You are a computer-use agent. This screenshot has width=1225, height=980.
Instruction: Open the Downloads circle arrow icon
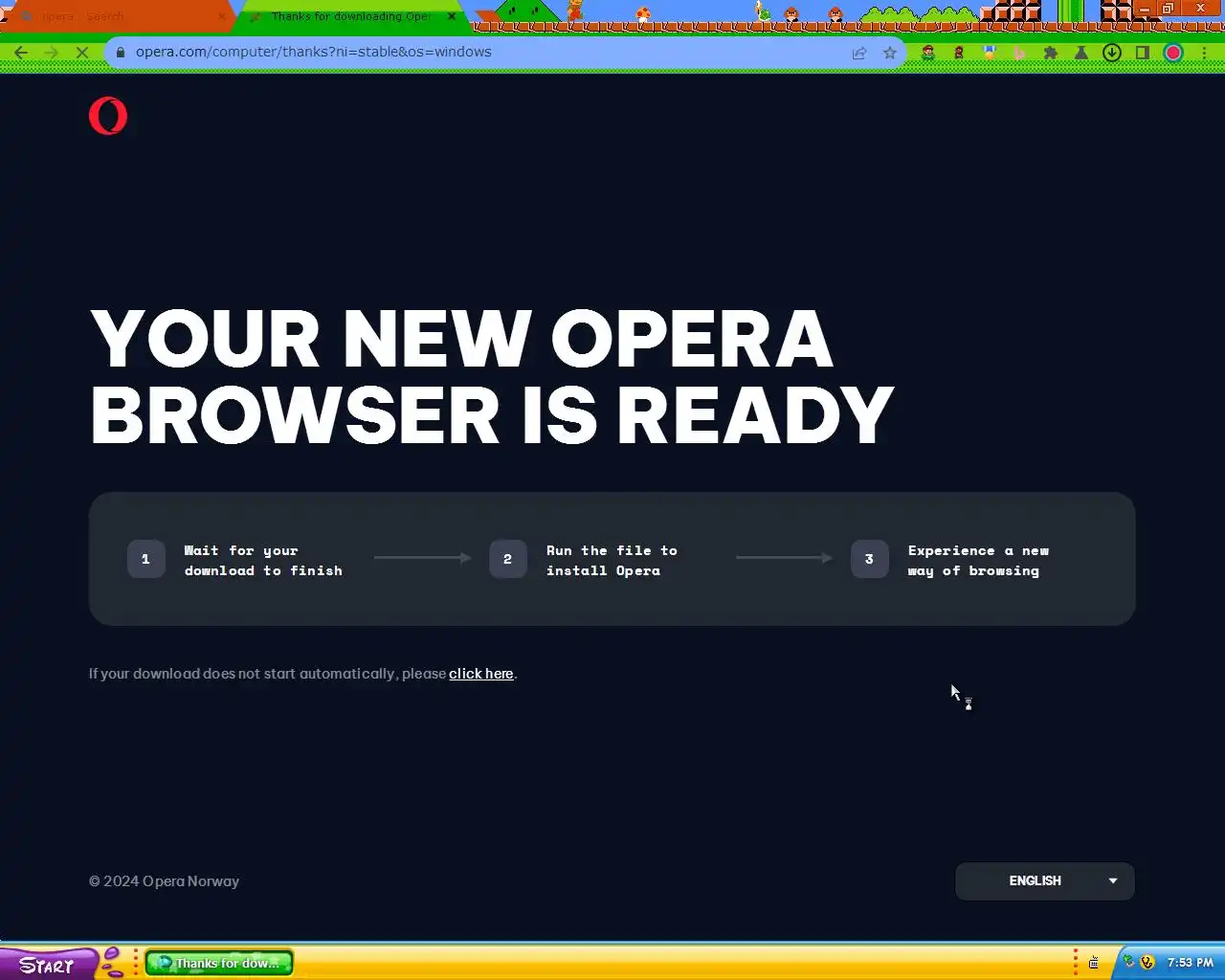(x=1112, y=53)
